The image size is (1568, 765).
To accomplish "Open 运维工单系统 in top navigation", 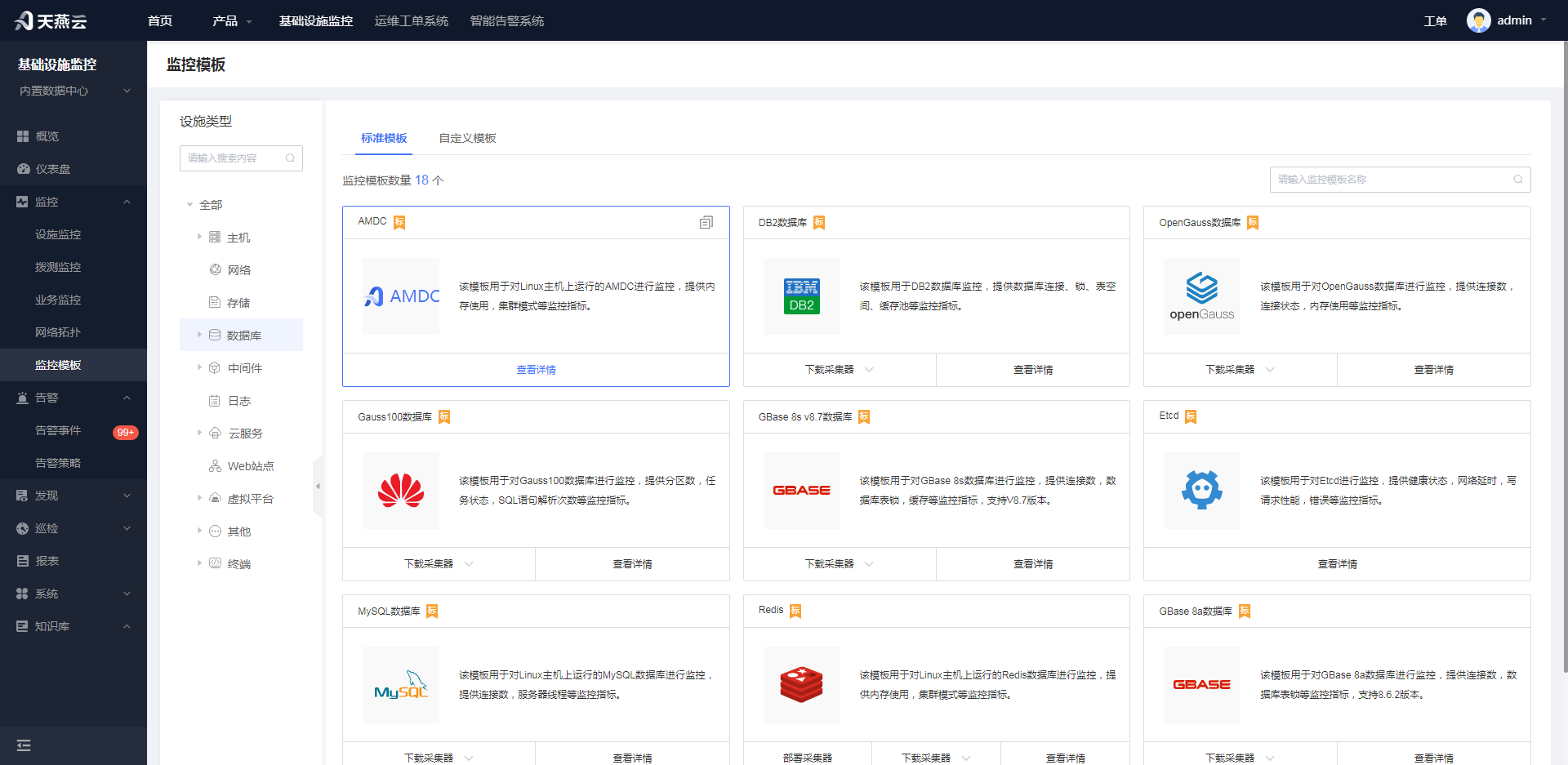I will (412, 20).
